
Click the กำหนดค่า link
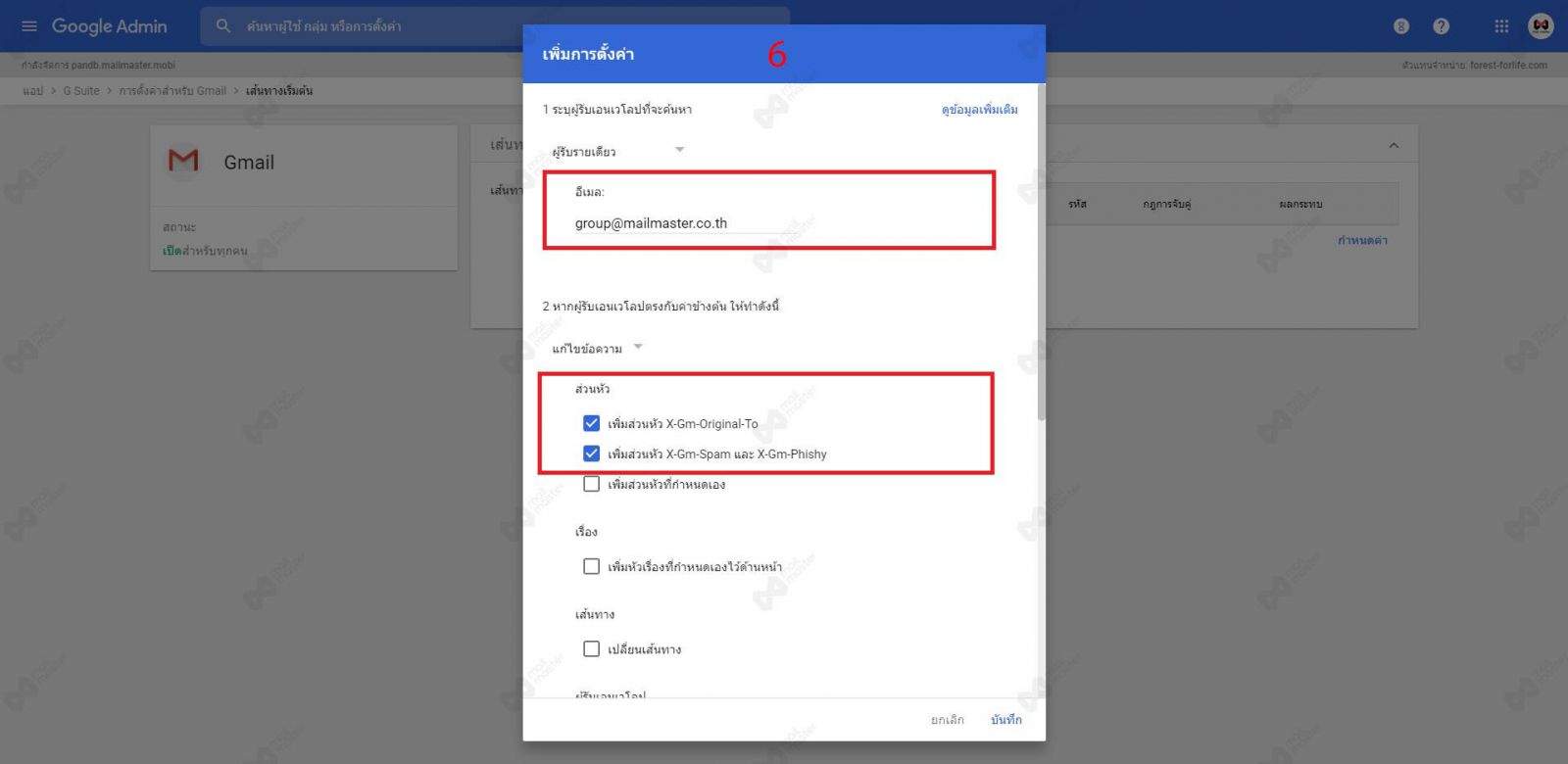tap(1362, 241)
